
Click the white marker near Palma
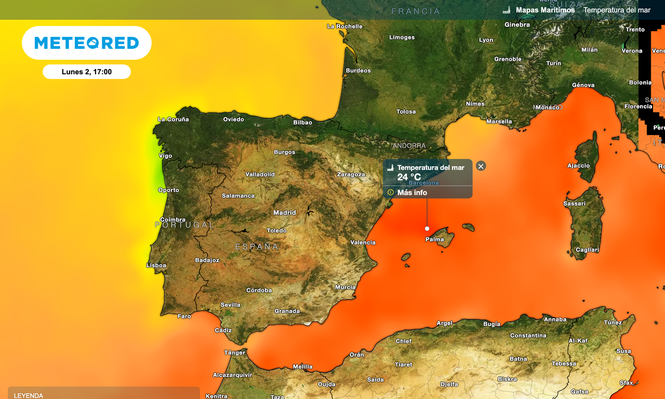[x=427, y=229]
